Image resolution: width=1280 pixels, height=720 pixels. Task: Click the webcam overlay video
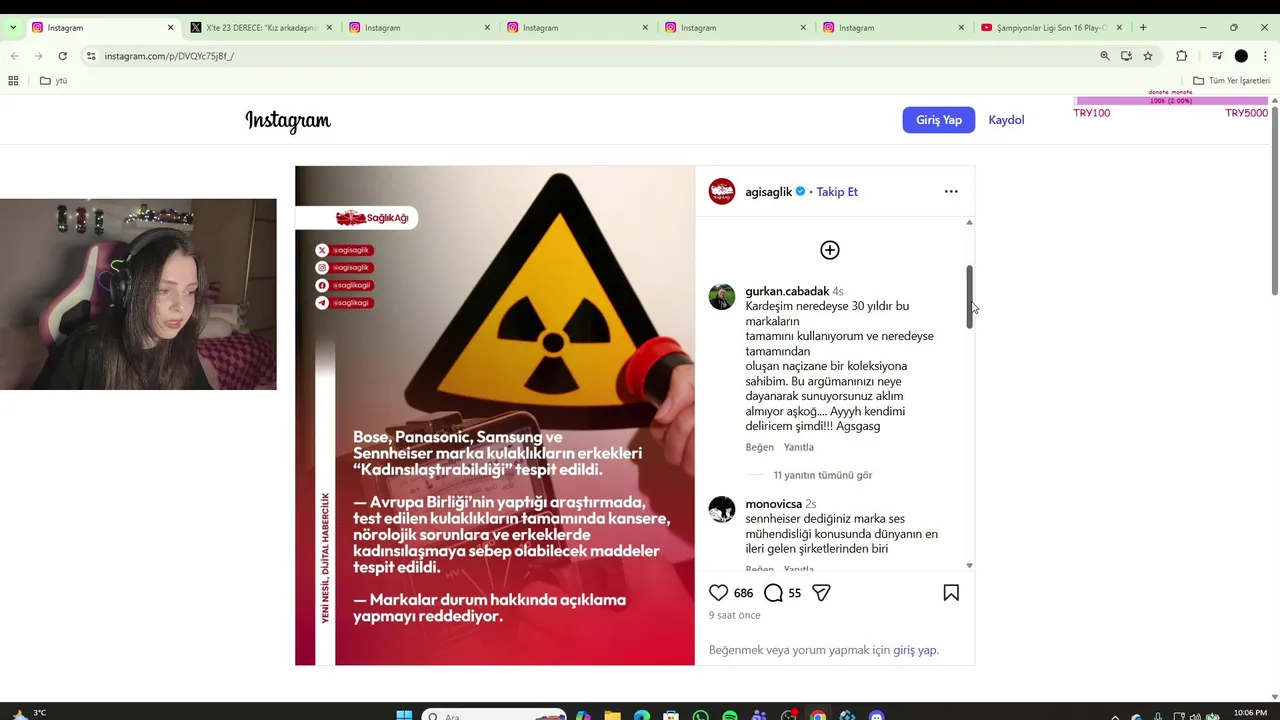(x=138, y=294)
